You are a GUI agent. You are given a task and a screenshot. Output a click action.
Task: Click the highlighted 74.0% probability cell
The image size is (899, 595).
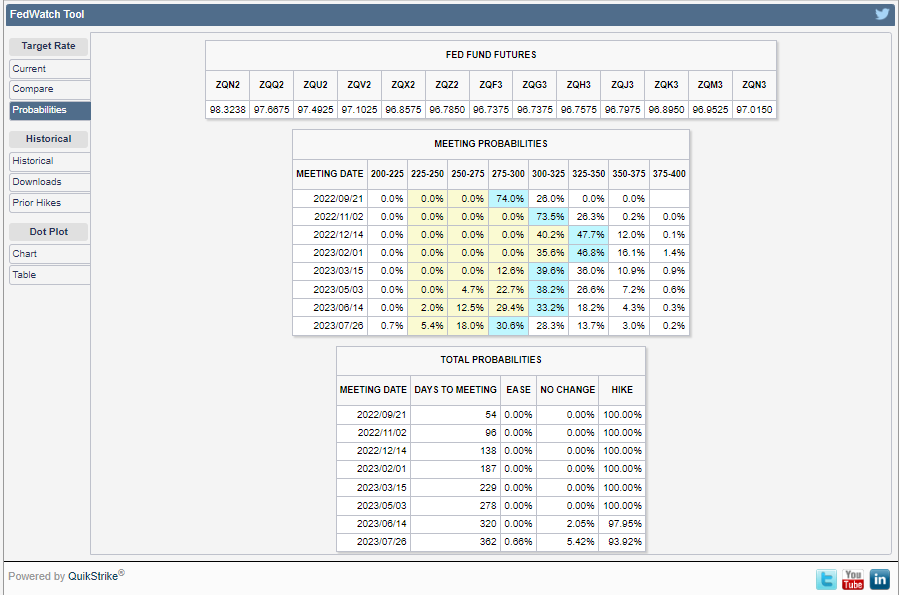pyautogui.click(x=508, y=199)
